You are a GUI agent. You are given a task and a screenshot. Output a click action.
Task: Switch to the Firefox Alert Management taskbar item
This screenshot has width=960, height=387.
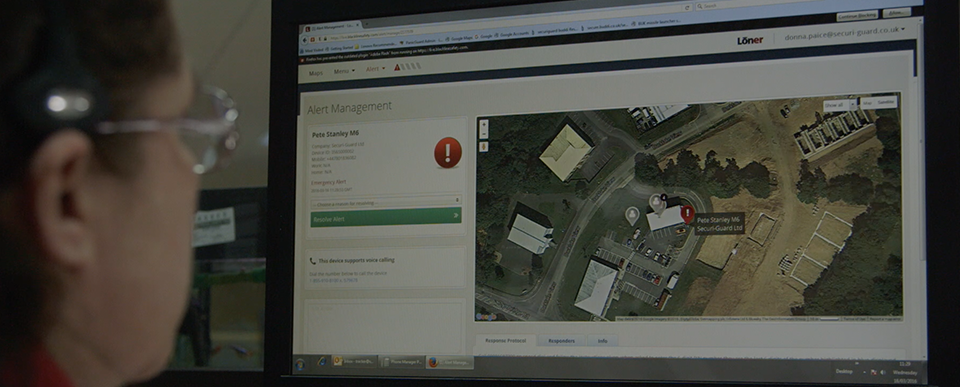pyautogui.click(x=450, y=363)
